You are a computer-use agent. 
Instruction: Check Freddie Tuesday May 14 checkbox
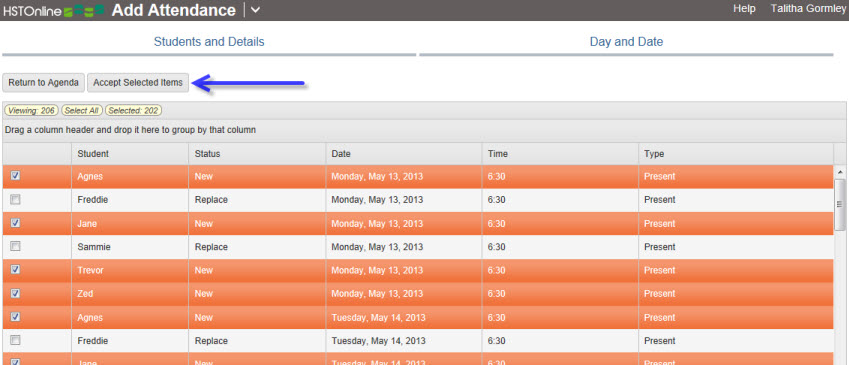(16, 340)
